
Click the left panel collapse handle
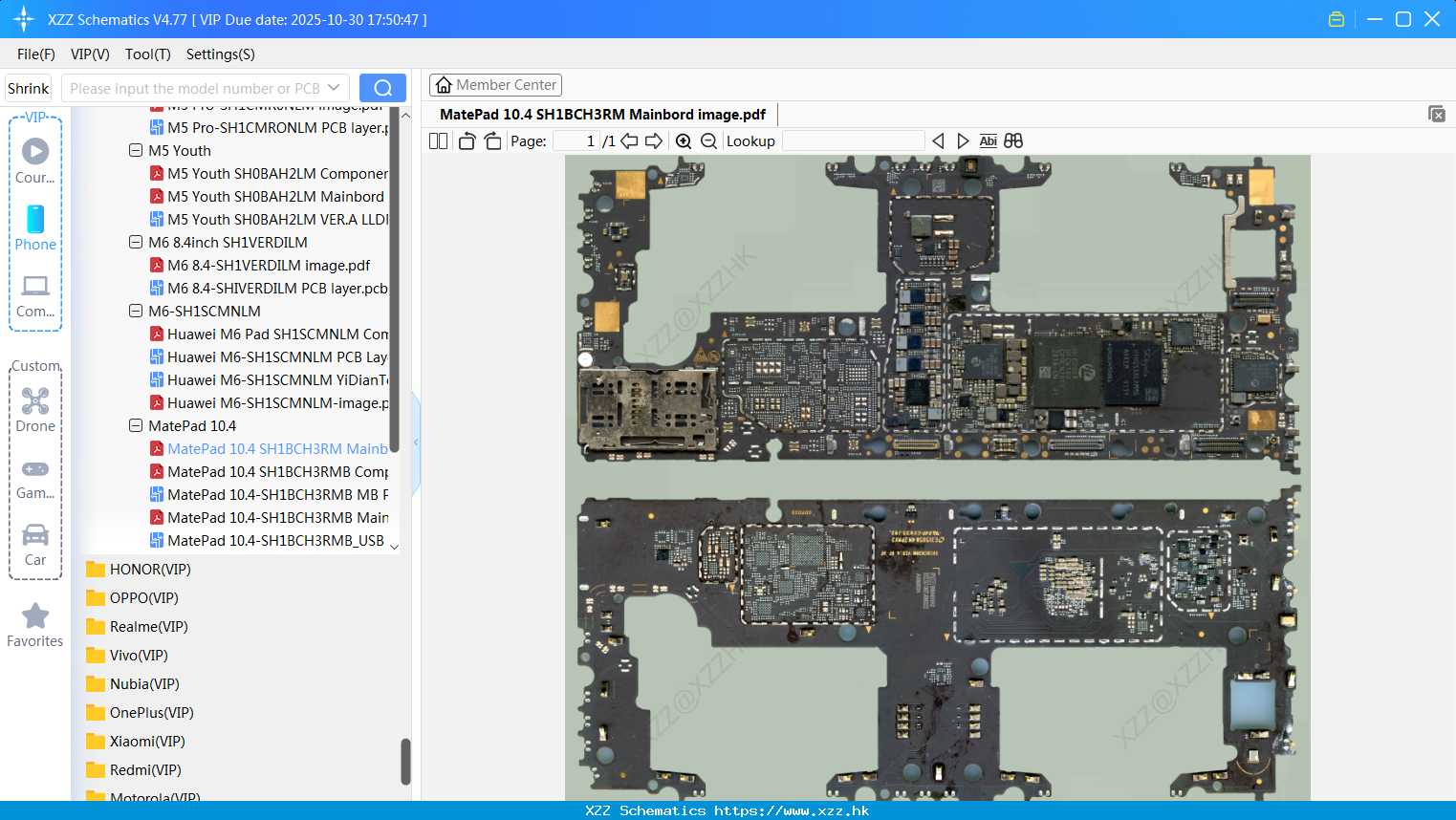tap(416, 442)
